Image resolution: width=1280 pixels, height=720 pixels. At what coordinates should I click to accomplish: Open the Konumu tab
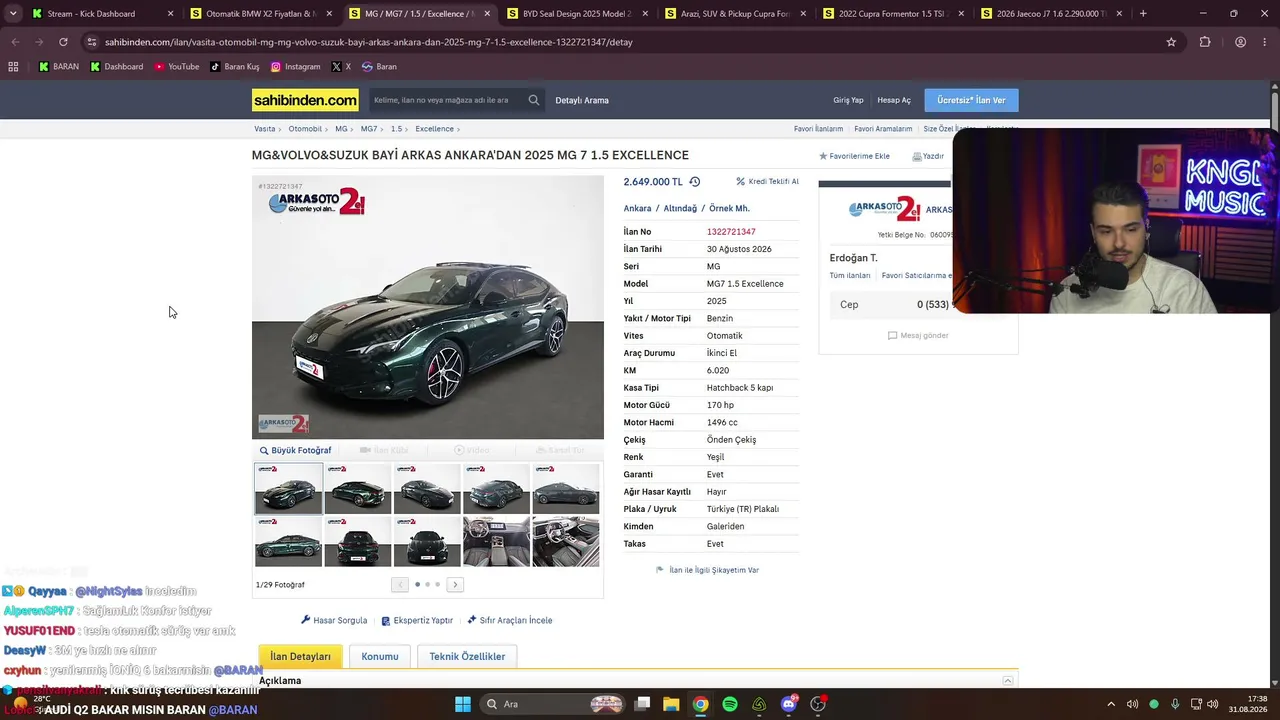[380, 657]
